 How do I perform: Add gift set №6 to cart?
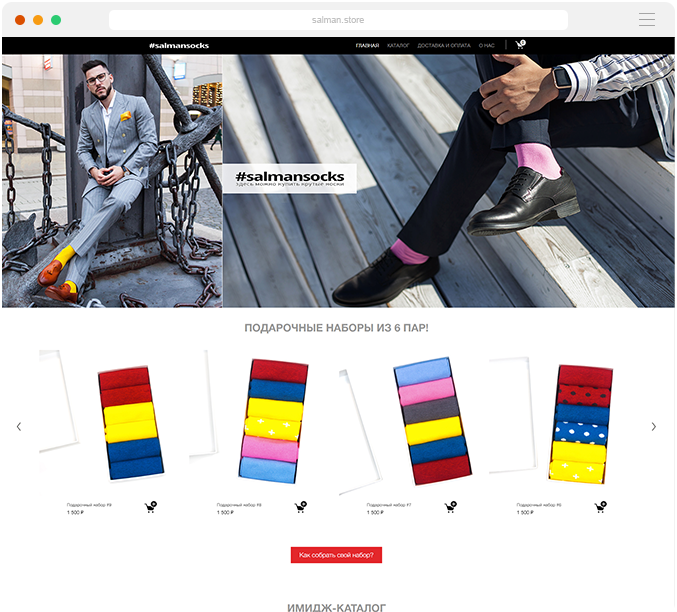(600, 507)
